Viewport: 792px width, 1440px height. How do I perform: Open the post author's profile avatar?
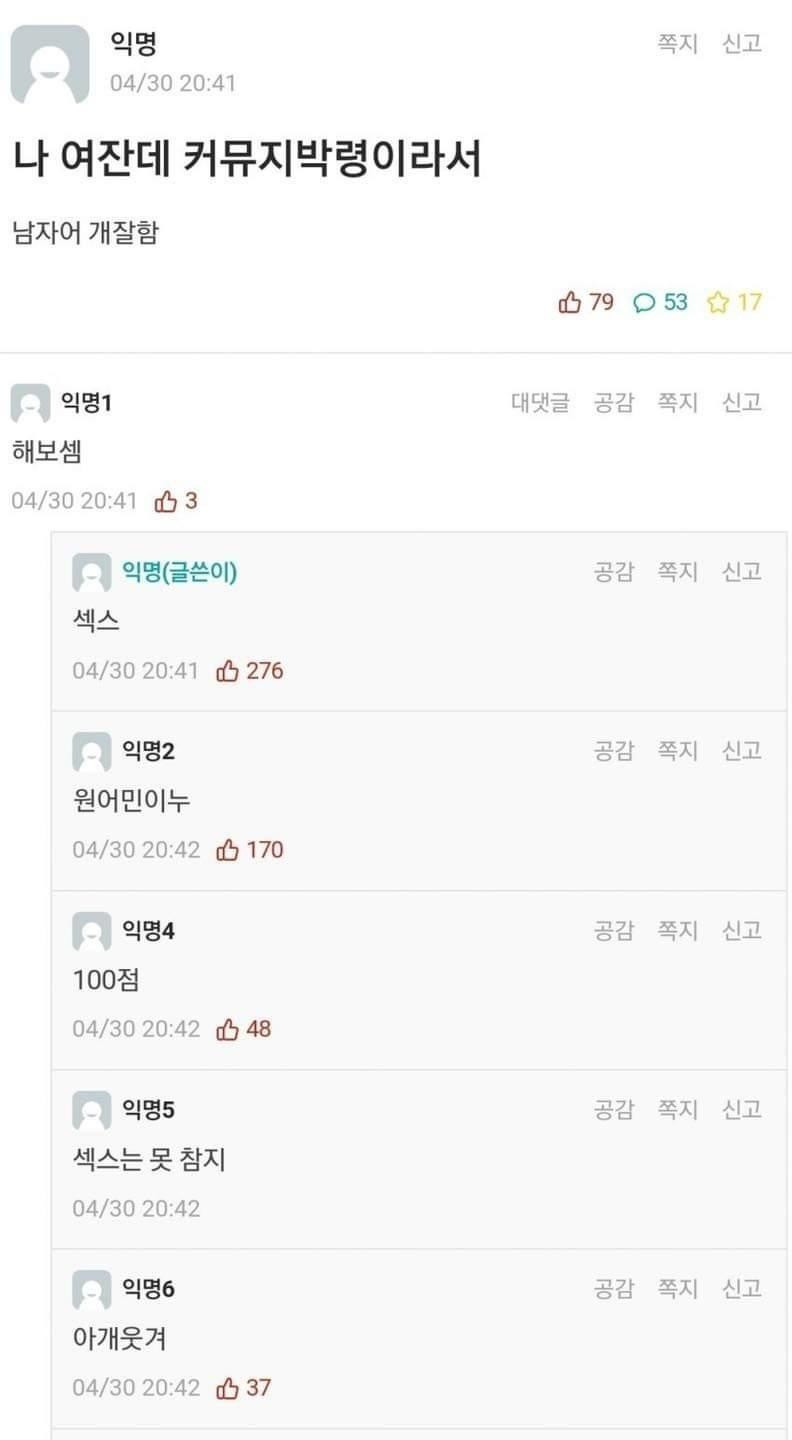[49, 65]
